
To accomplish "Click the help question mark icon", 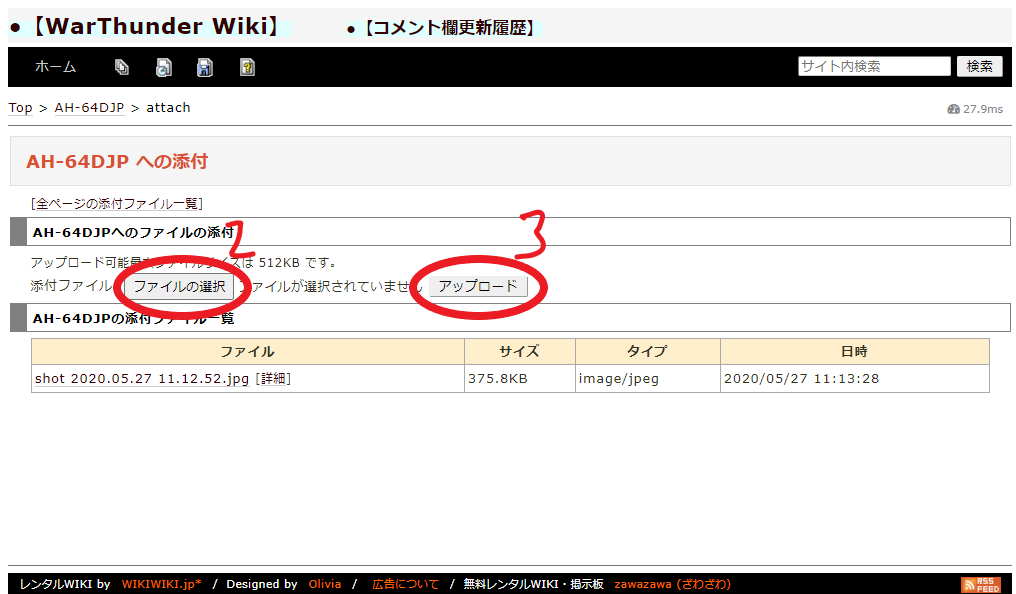I will tap(247, 67).
